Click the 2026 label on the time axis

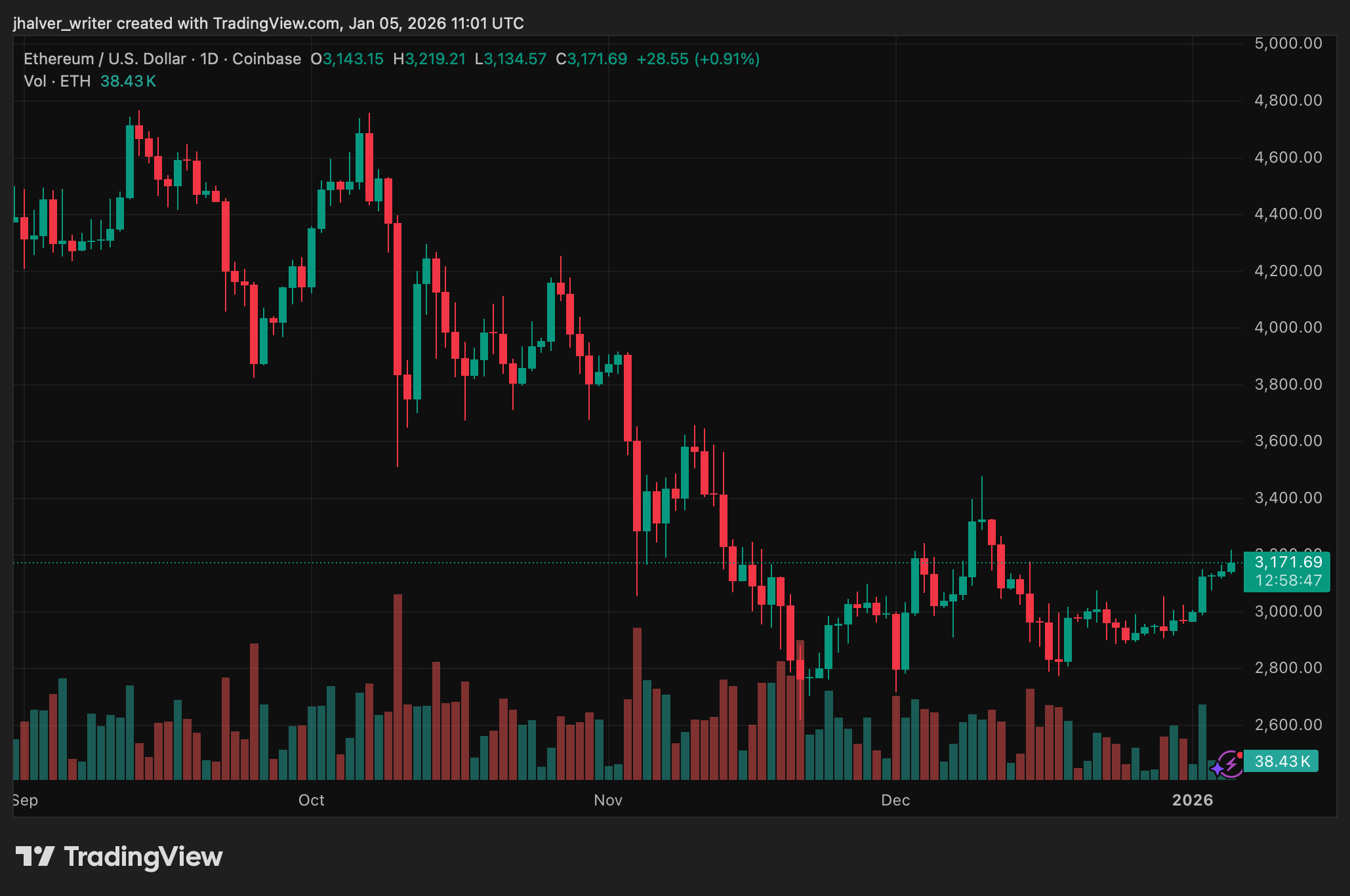coord(1193,800)
